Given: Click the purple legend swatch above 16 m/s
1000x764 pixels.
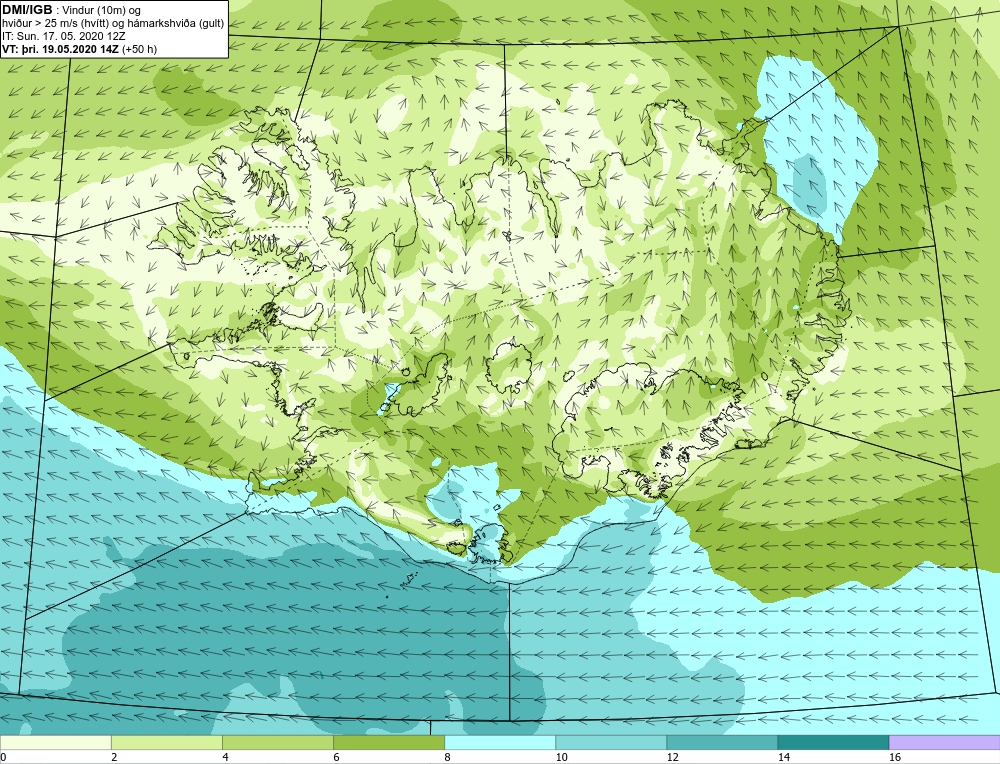Looking at the screenshot, I should click(945, 742).
